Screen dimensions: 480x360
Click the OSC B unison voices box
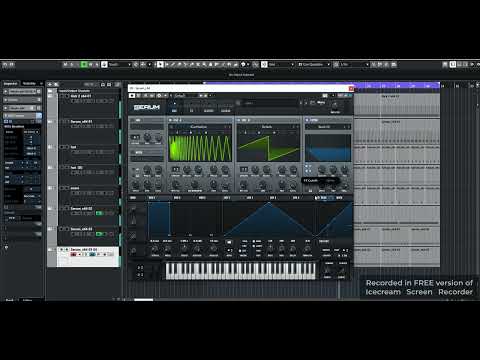point(244,169)
